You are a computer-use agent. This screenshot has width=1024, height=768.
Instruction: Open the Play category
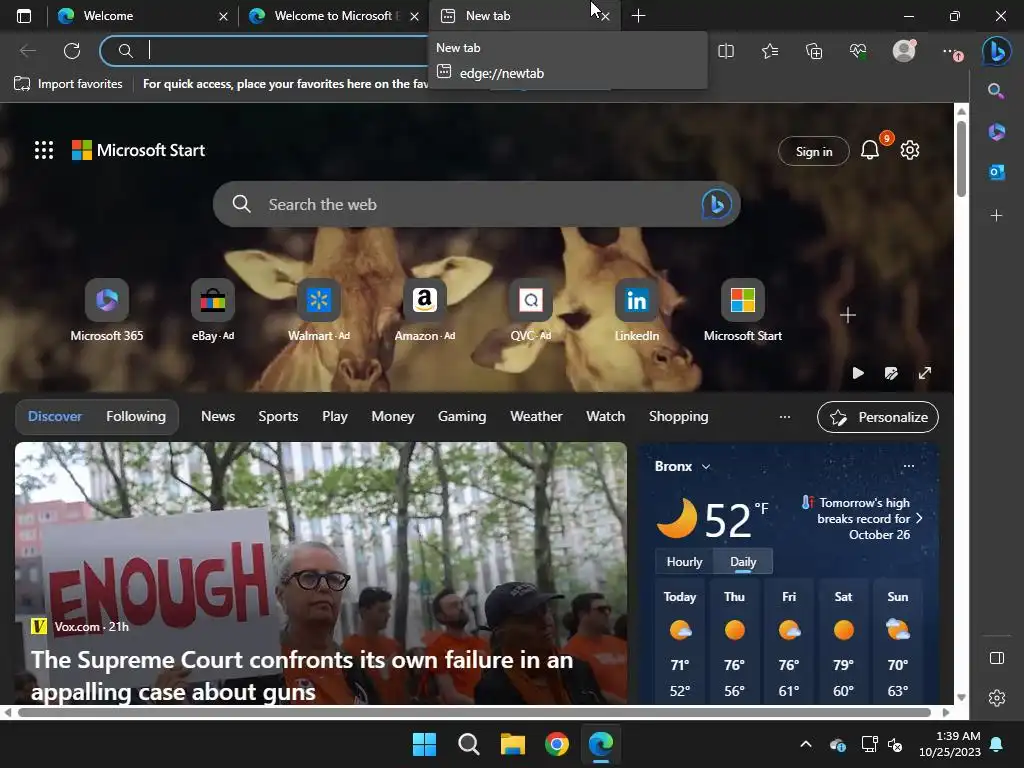(x=334, y=417)
